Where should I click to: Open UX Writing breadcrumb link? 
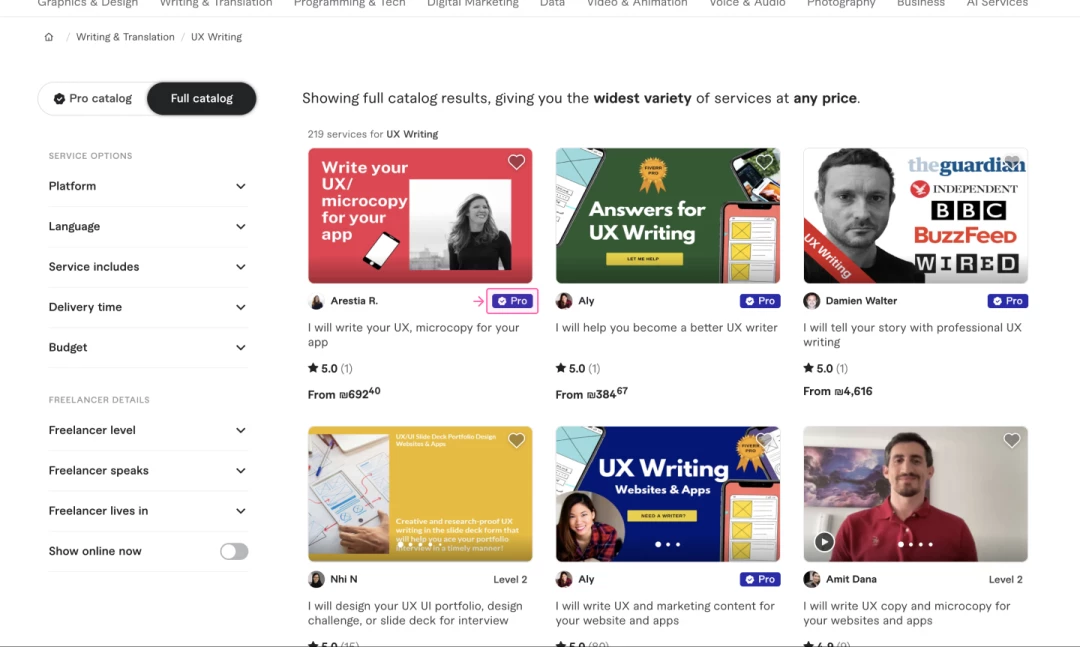coord(216,37)
